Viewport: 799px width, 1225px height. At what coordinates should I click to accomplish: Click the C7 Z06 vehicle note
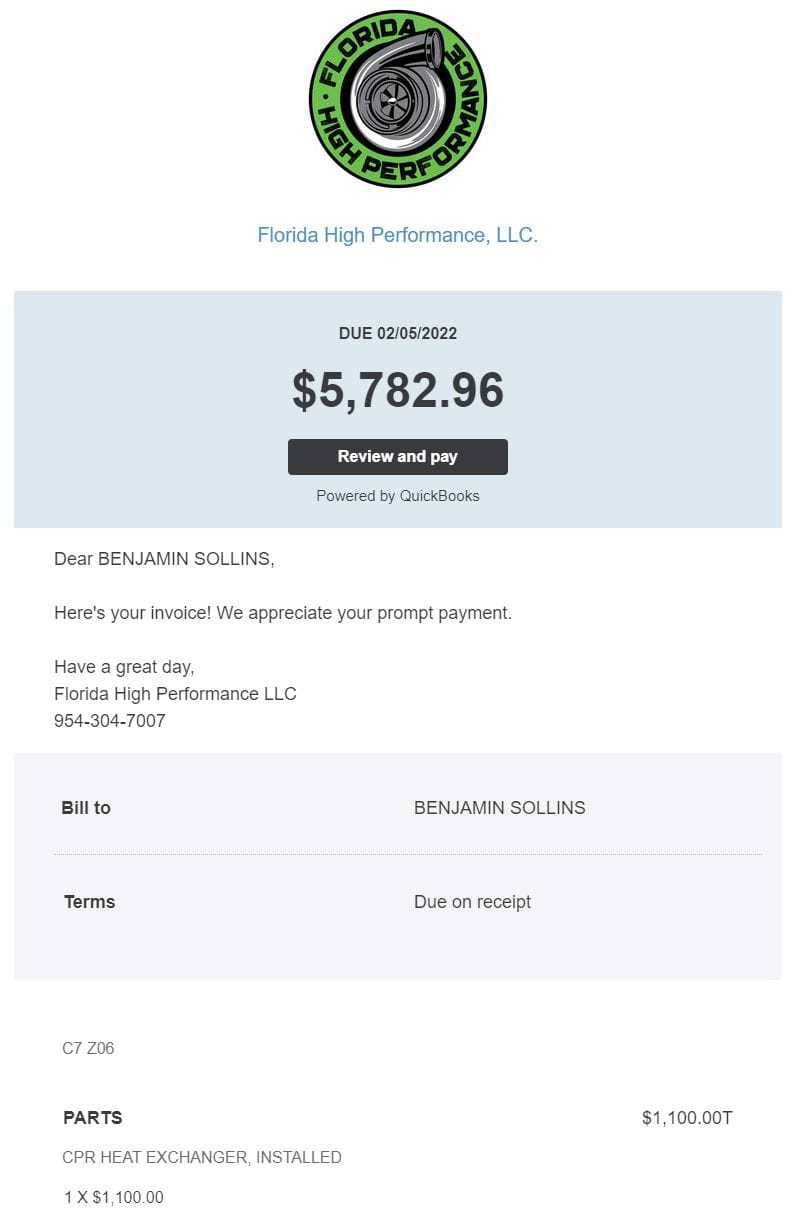[88, 1049]
